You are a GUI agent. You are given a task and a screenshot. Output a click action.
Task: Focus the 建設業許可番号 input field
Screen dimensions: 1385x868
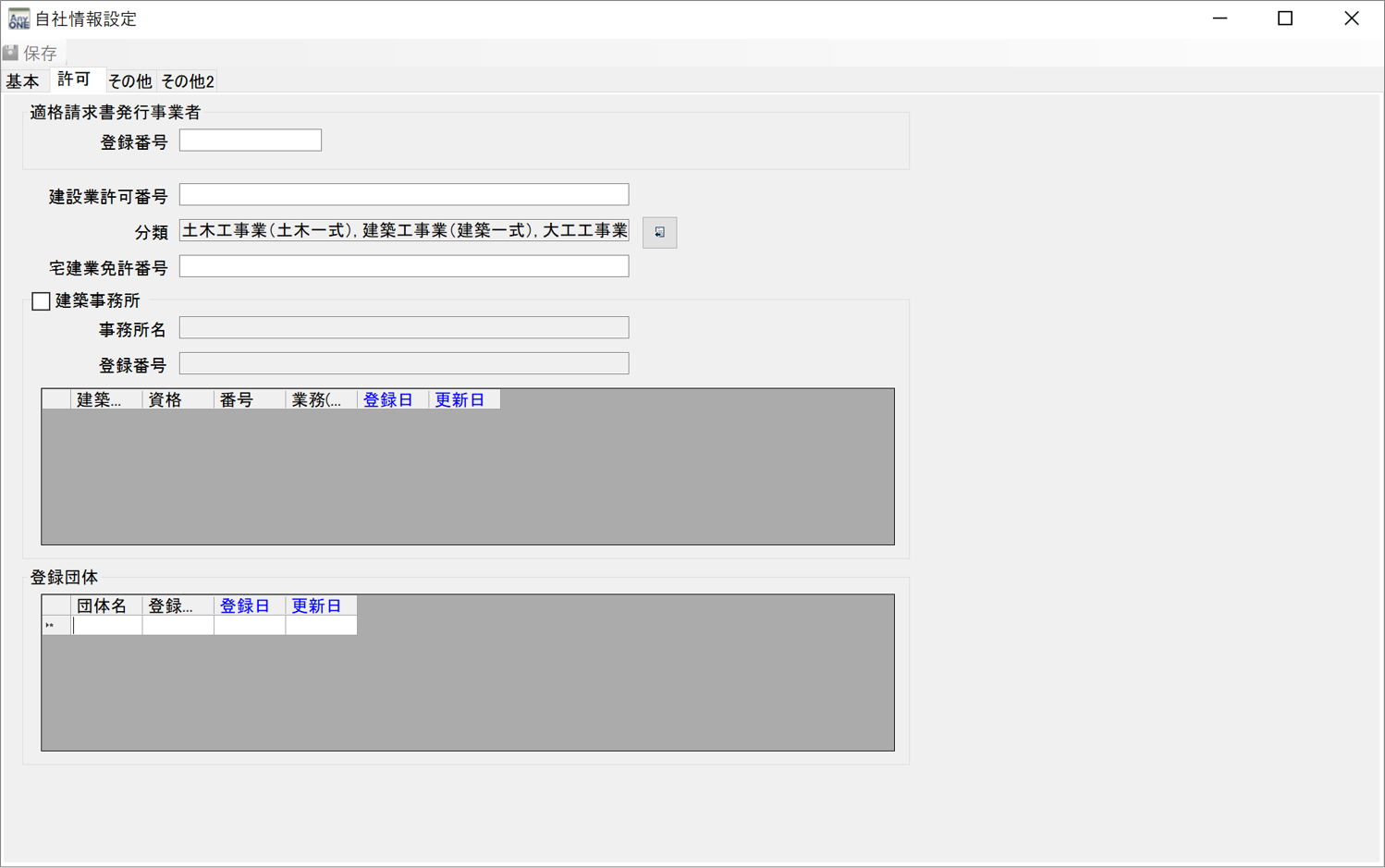[404, 195]
